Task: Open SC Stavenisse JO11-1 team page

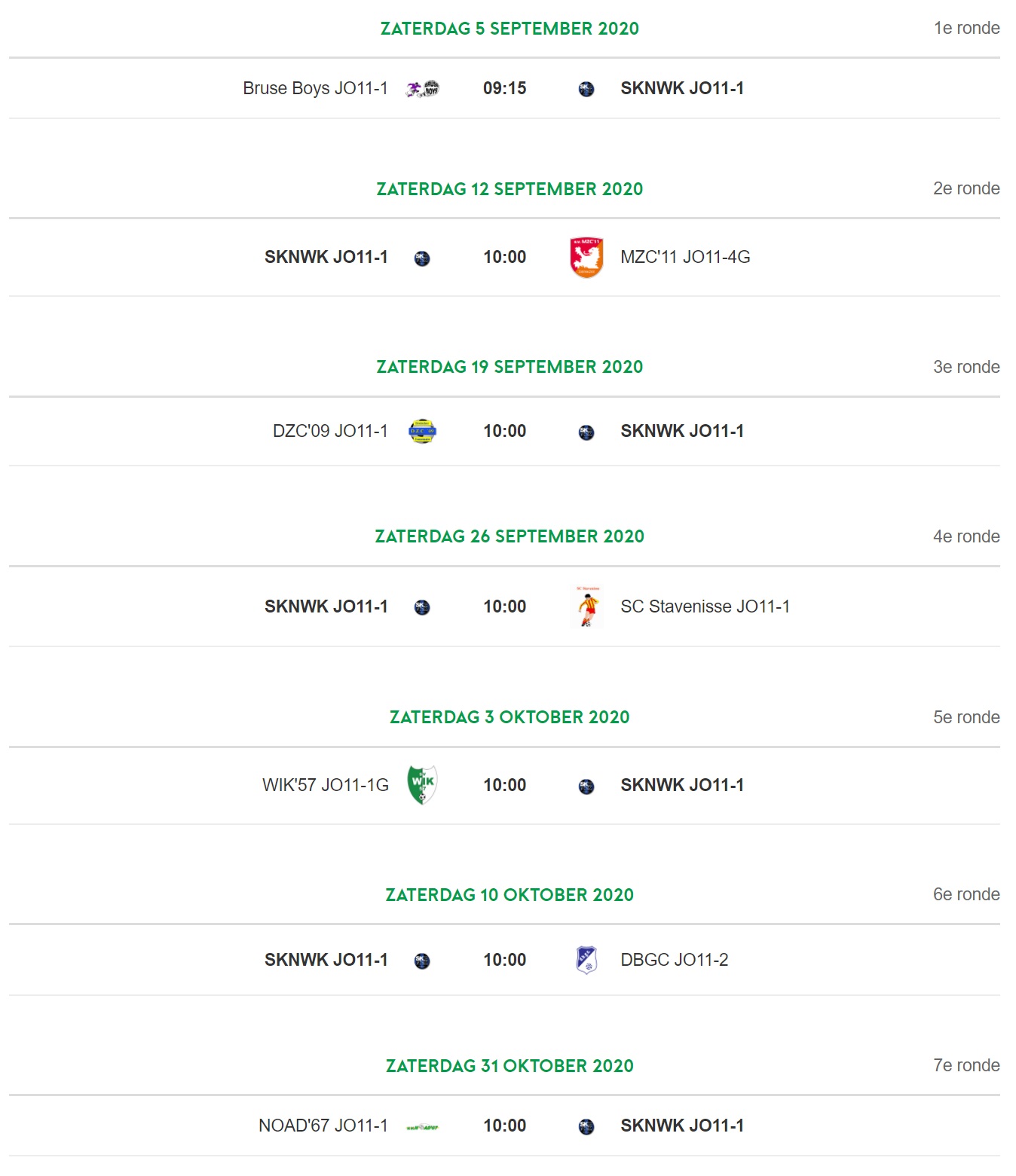Action: point(705,606)
